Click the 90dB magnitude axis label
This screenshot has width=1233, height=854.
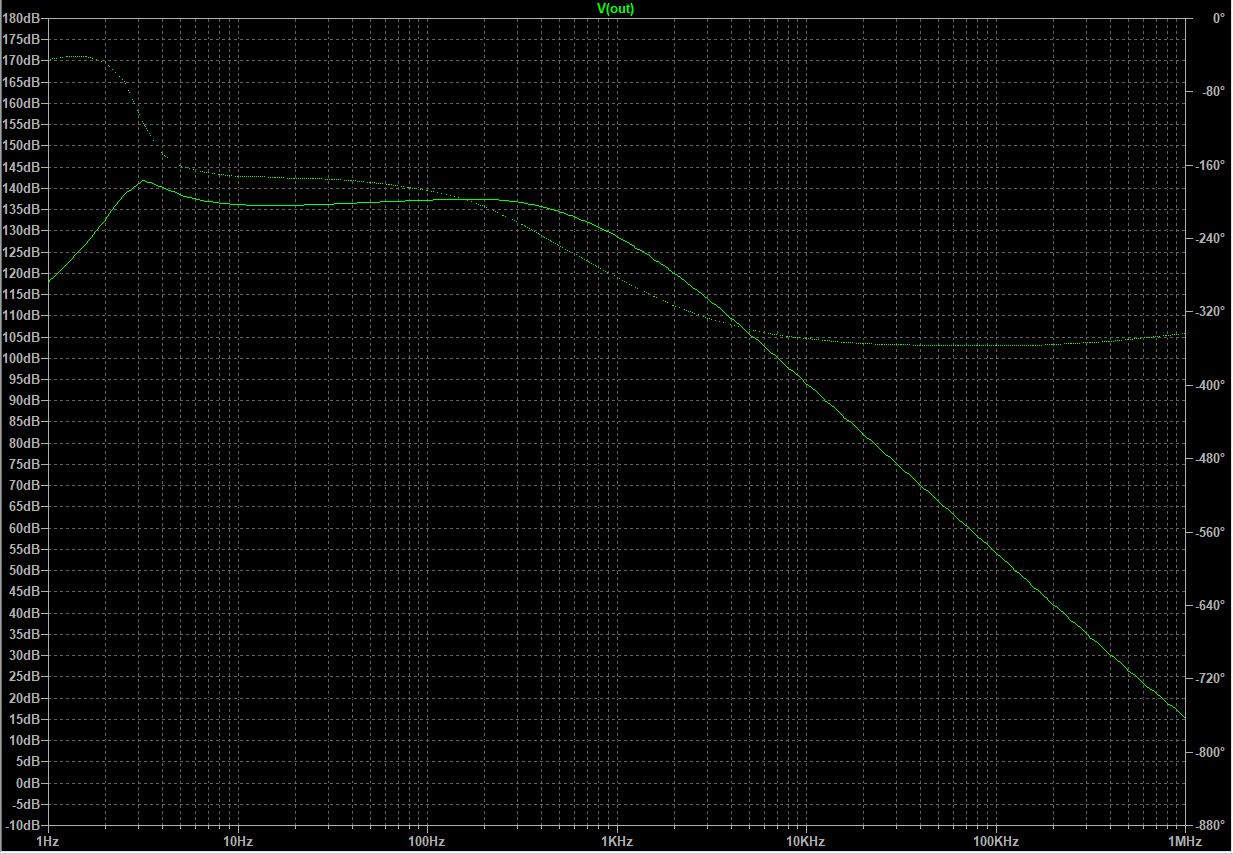click(x=25, y=401)
